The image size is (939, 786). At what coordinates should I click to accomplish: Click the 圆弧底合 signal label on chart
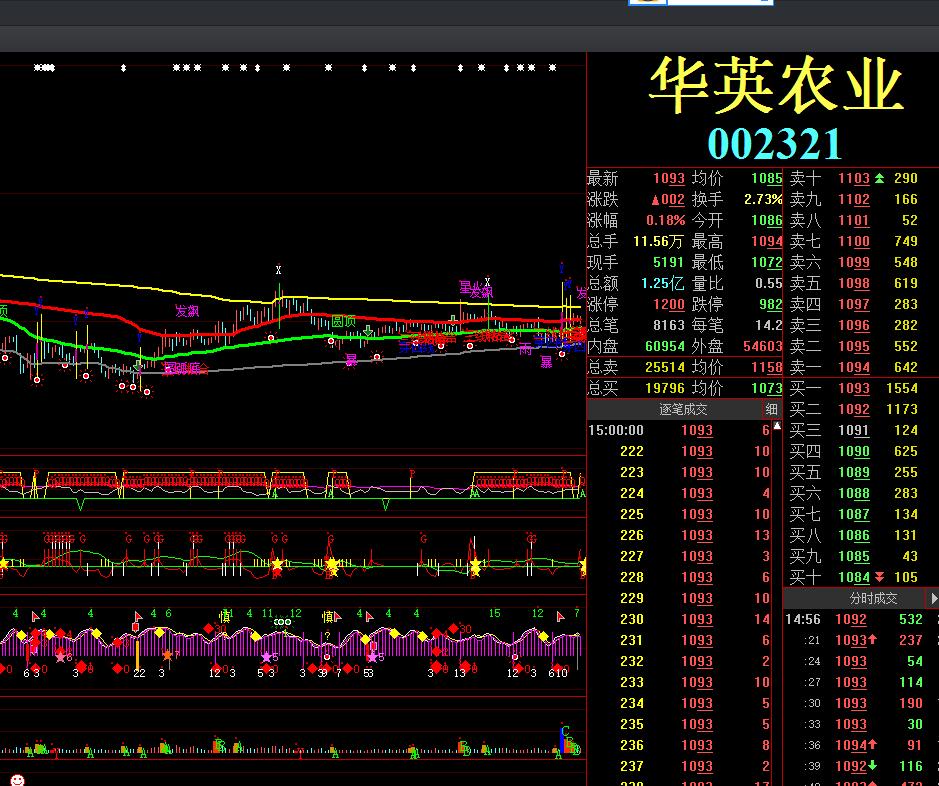pos(186,368)
